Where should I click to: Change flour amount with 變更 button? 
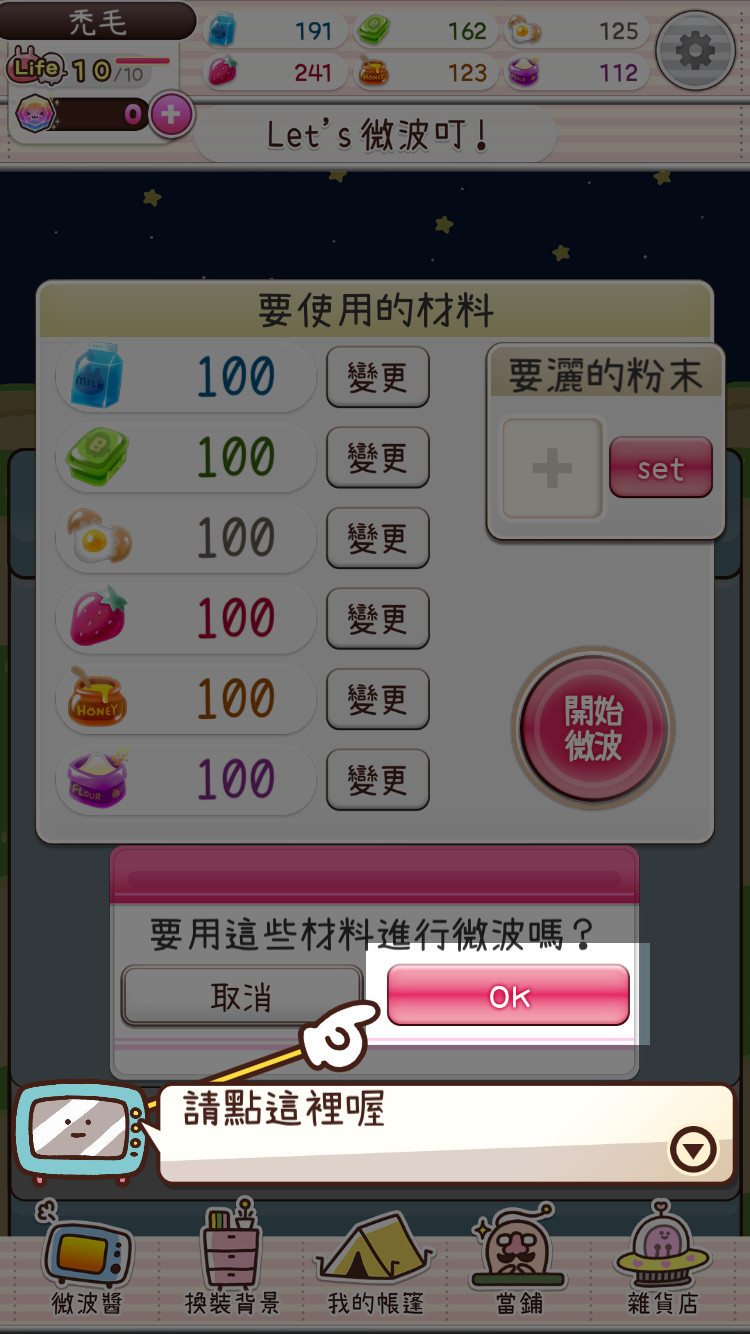tap(378, 779)
